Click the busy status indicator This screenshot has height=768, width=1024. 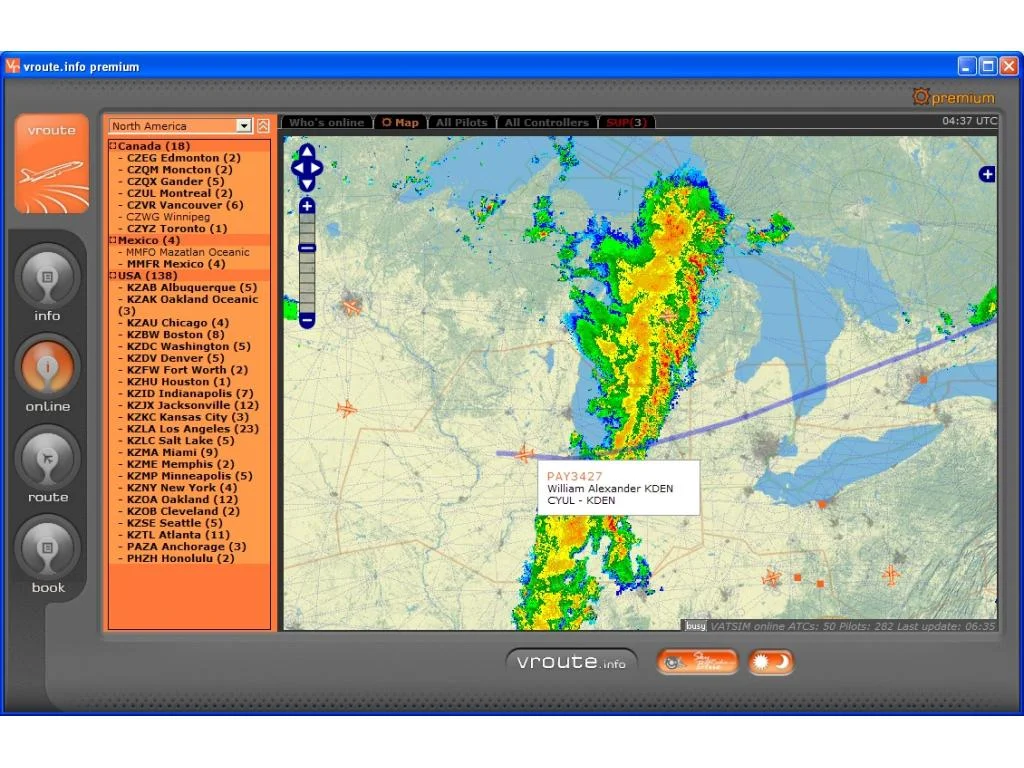[x=695, y=626]
